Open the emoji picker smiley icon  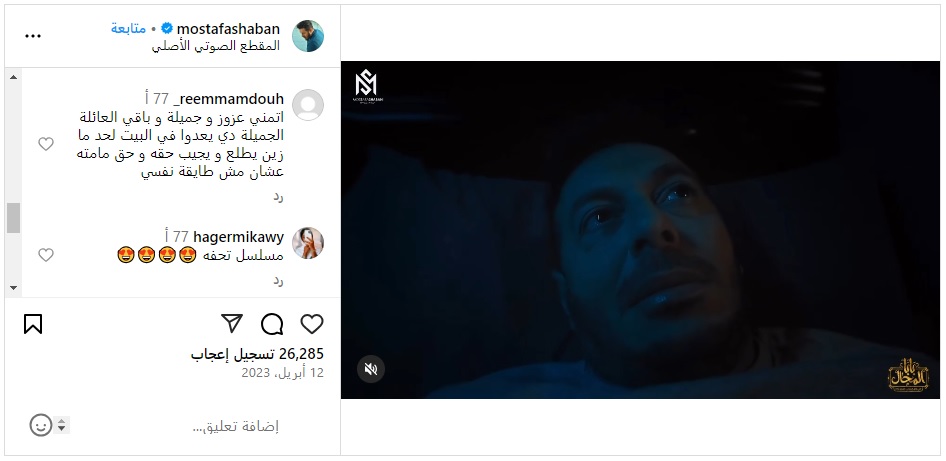(40, 425)
